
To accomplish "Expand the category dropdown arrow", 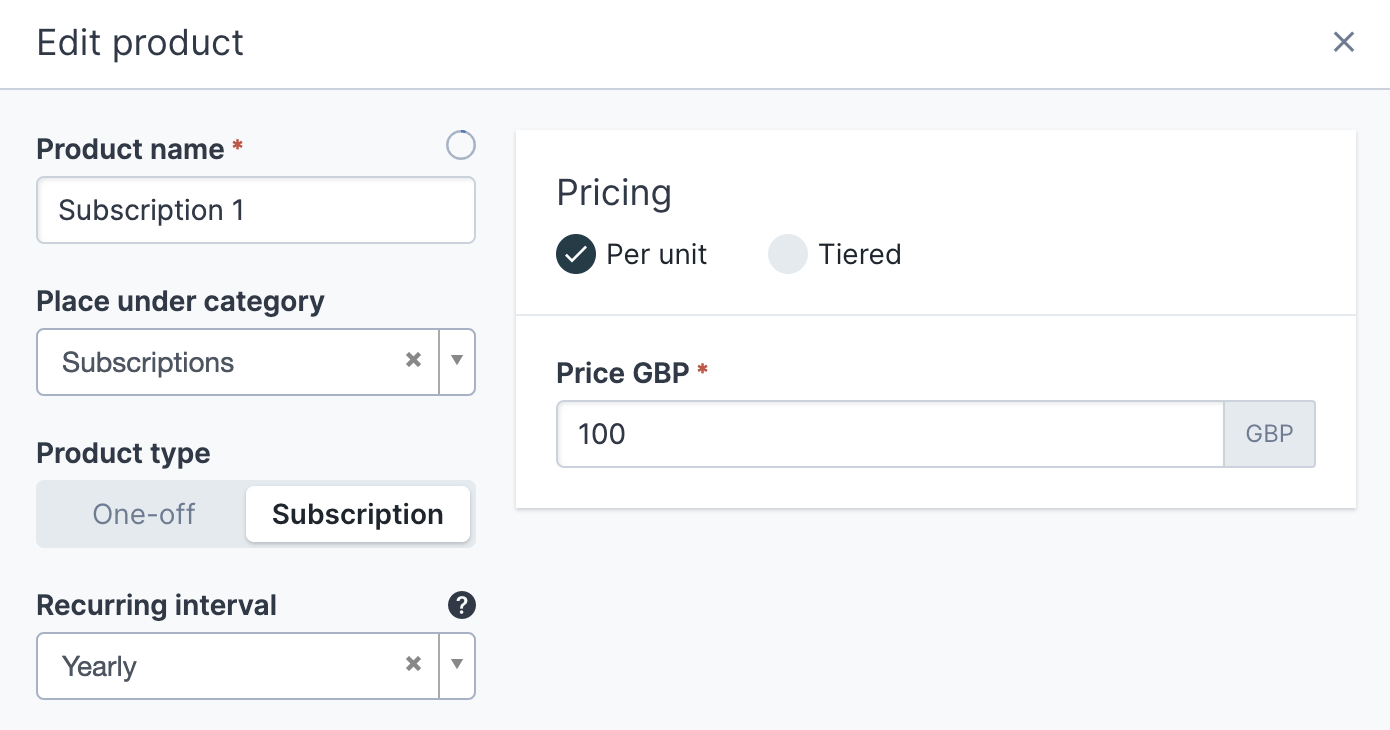I will pos(457,361).
